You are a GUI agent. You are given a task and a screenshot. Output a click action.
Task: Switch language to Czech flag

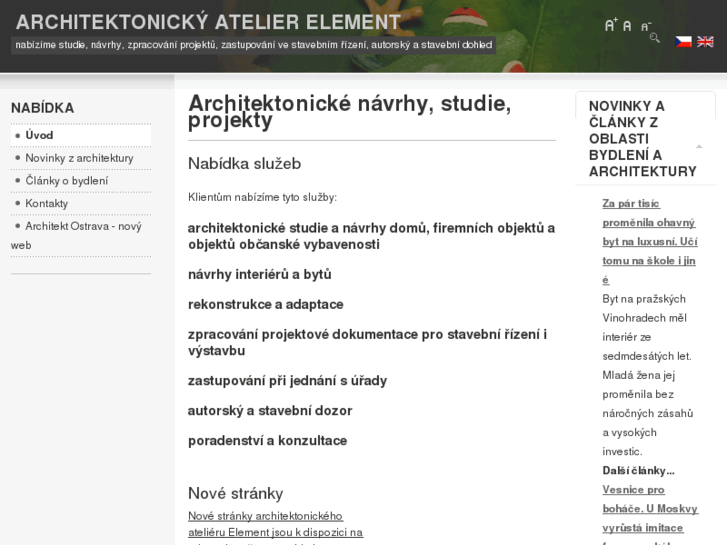coord(683,42)
